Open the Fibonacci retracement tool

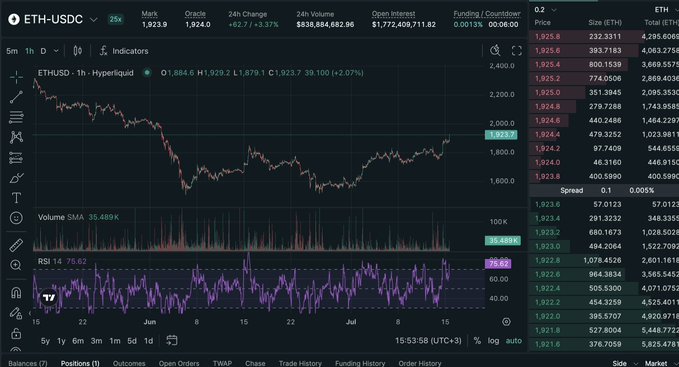pos(16,117)
